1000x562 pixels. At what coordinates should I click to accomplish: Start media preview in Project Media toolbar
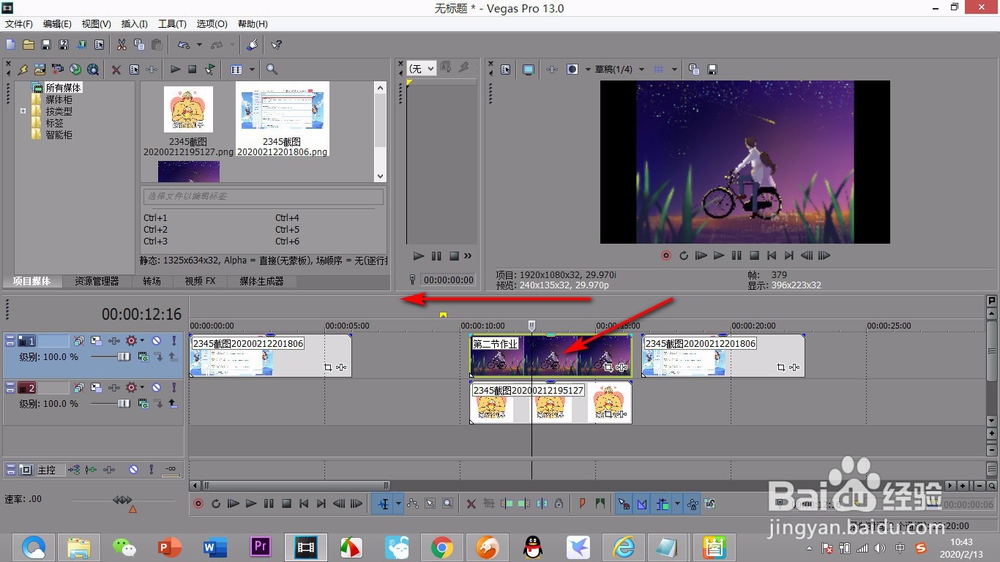[175, 69]
